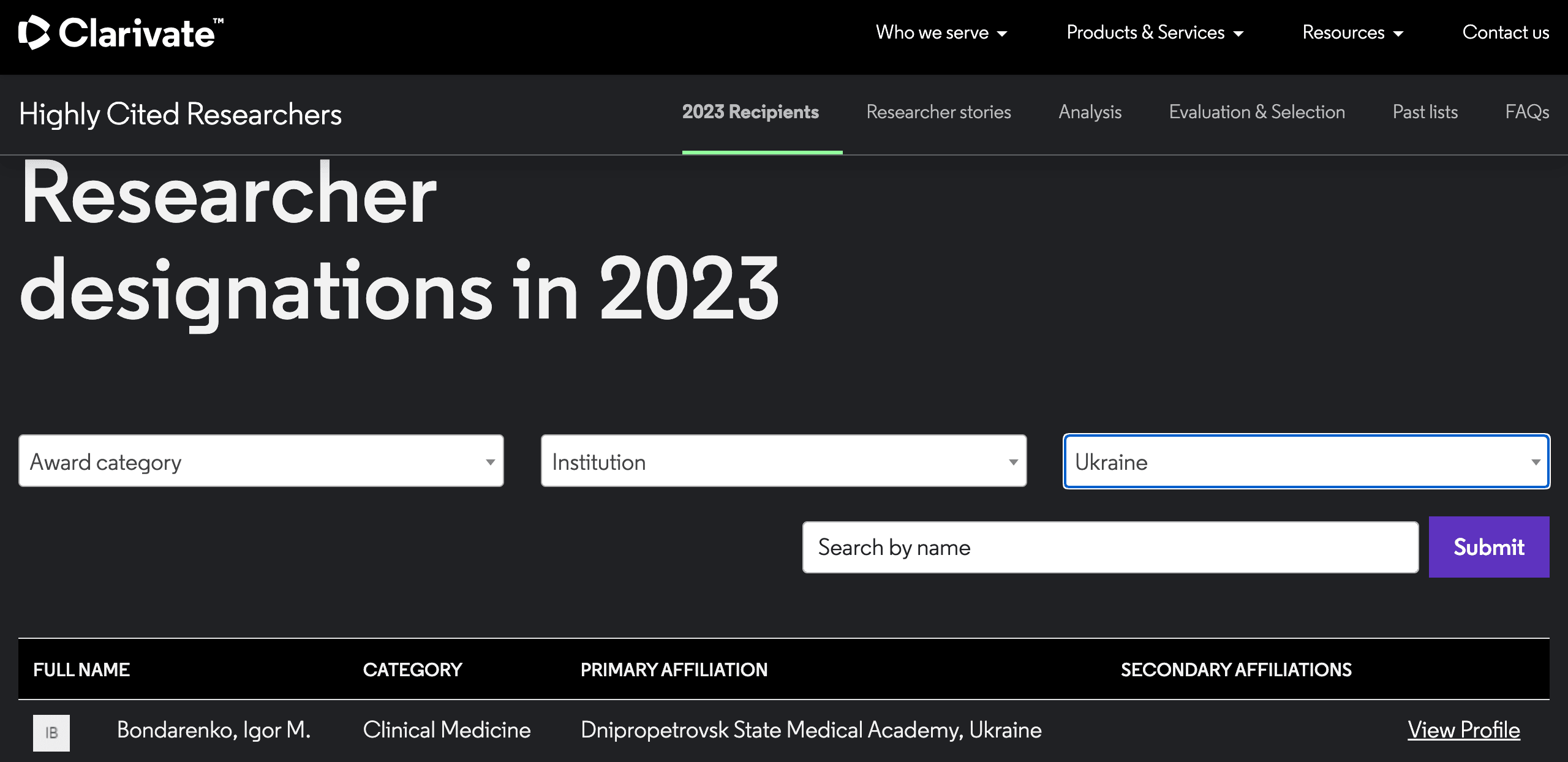Open the Products & Services menu
Image resolution: width=1568 pixels, height=762 pixels.
click(1155, 32)
